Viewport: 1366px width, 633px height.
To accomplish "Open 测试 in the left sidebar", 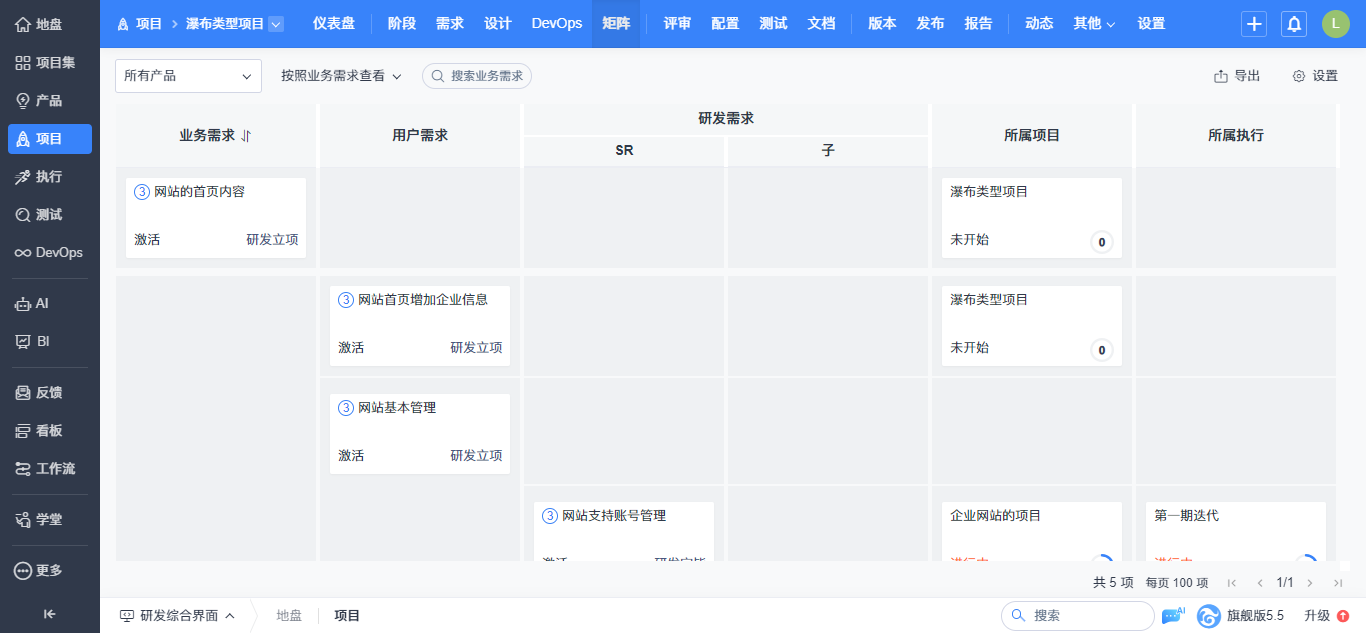I will click(x=50, y=214).
